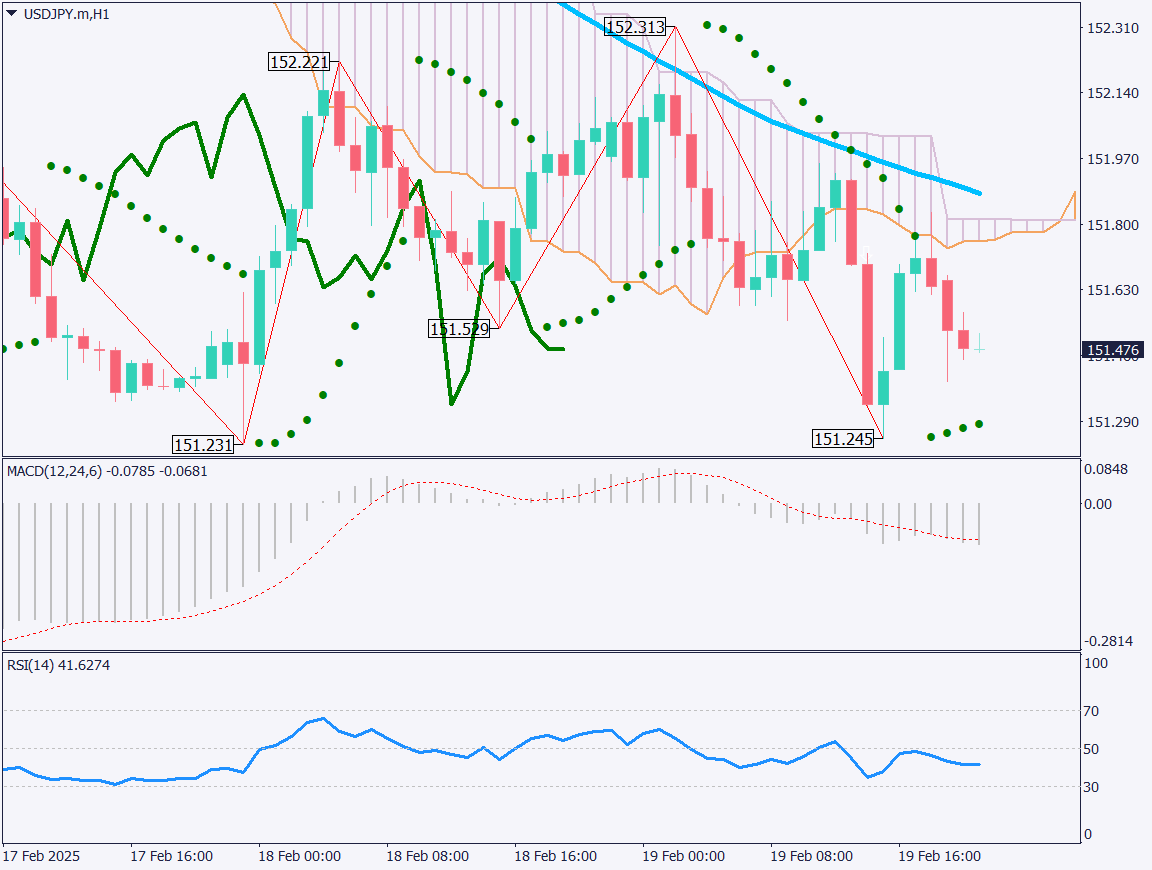Image resolution: width=1152 pixels, height=870 pixels.
Task: Click the 0.00 level on MACD scale
Action: pyautogui.click(x=1098, y=504)
